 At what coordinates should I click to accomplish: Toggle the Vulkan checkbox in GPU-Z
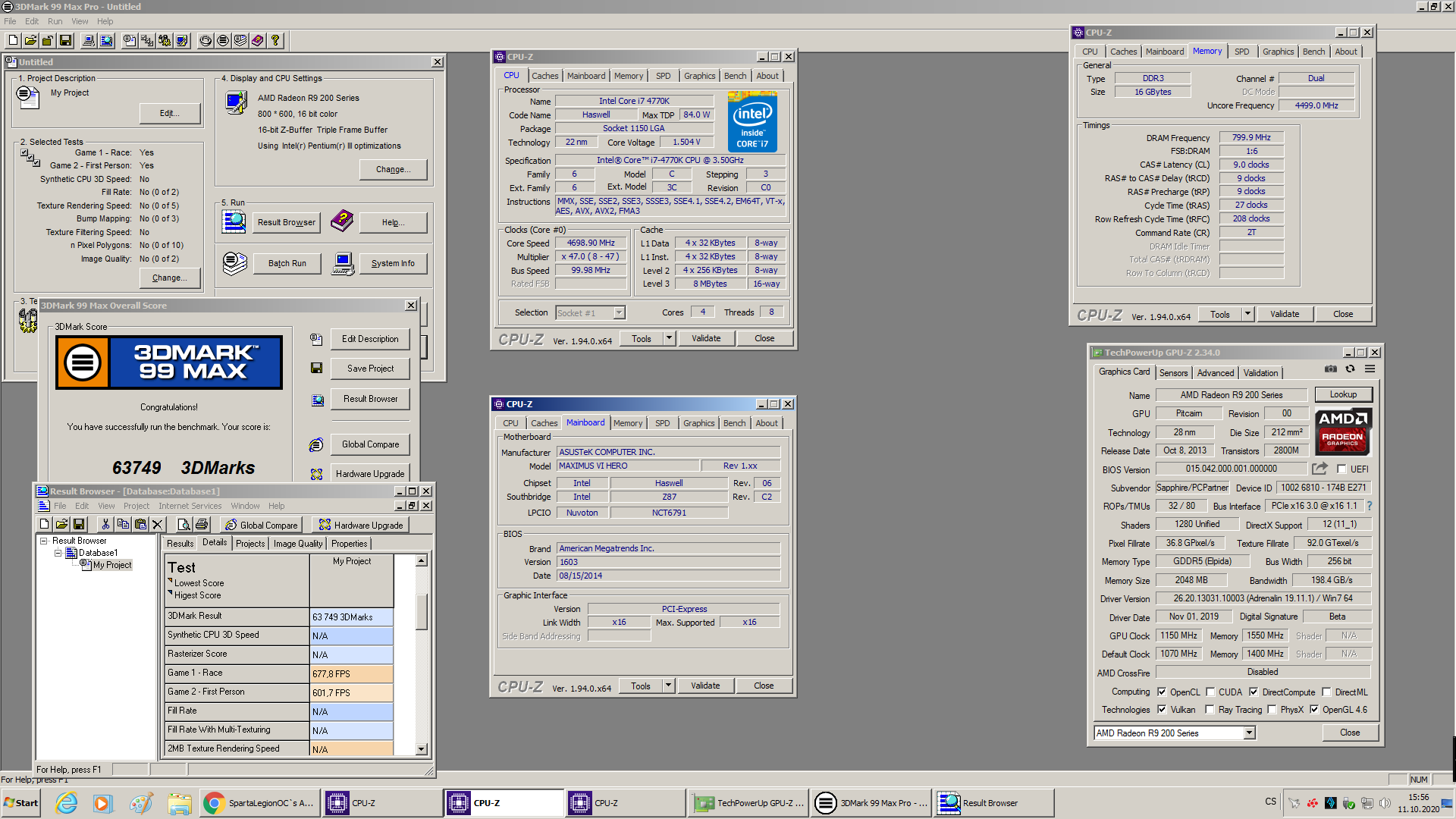pyautogui.click(x=1162, y=710)
